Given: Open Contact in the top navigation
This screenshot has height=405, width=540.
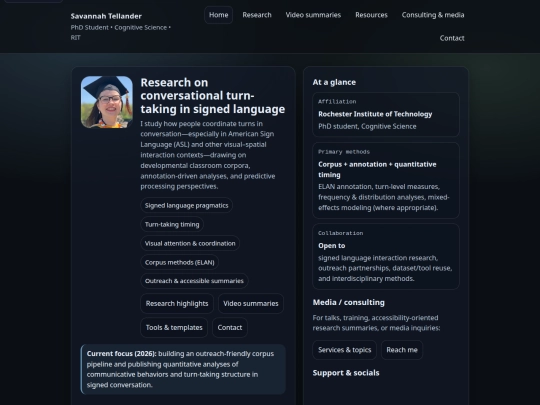Looking at the screenshot, I should pos(452,38).
